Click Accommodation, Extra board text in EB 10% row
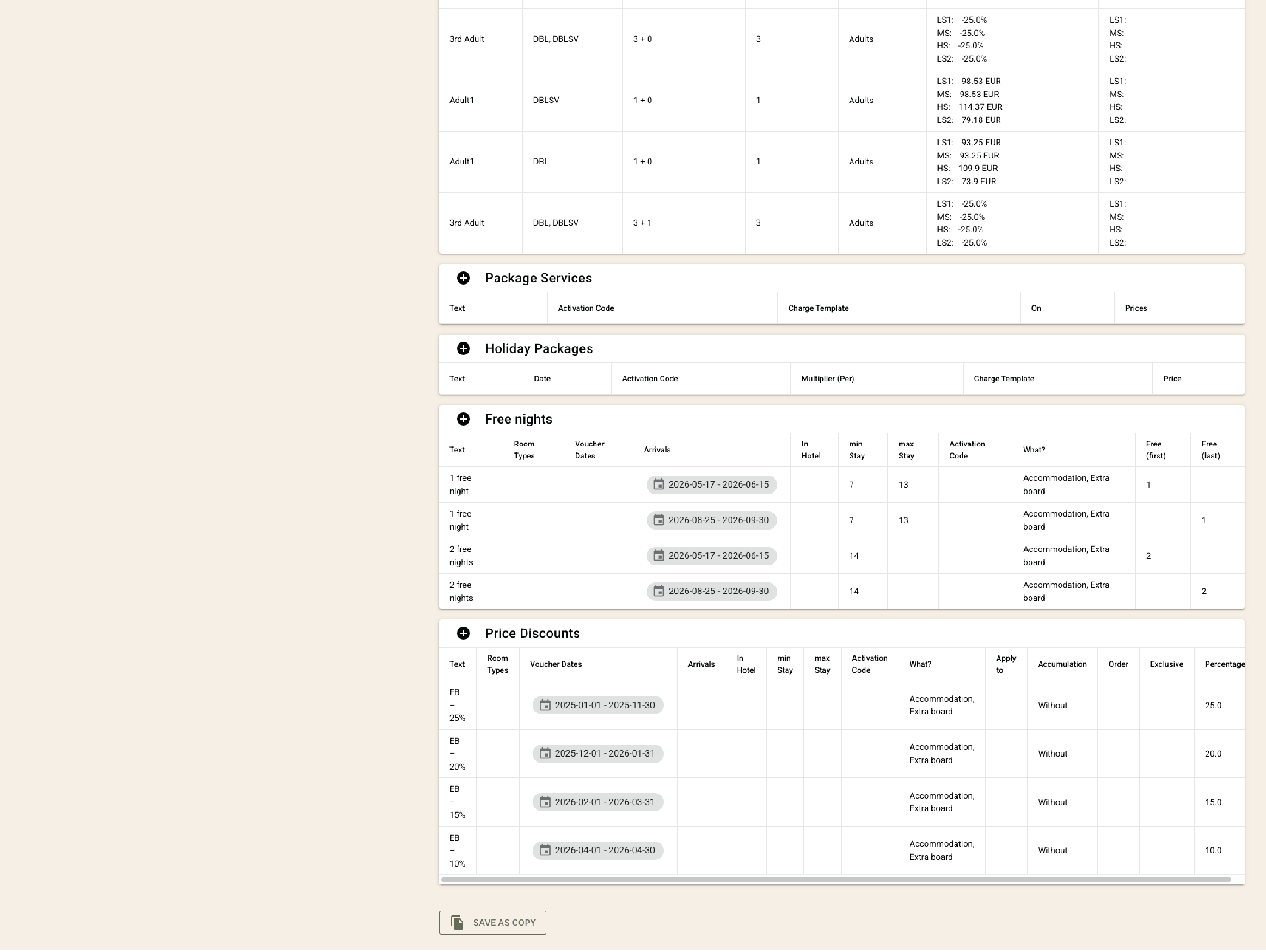The height and width of the screenshot is (952, 1266). pyautogui.click(x=941, y=850)
